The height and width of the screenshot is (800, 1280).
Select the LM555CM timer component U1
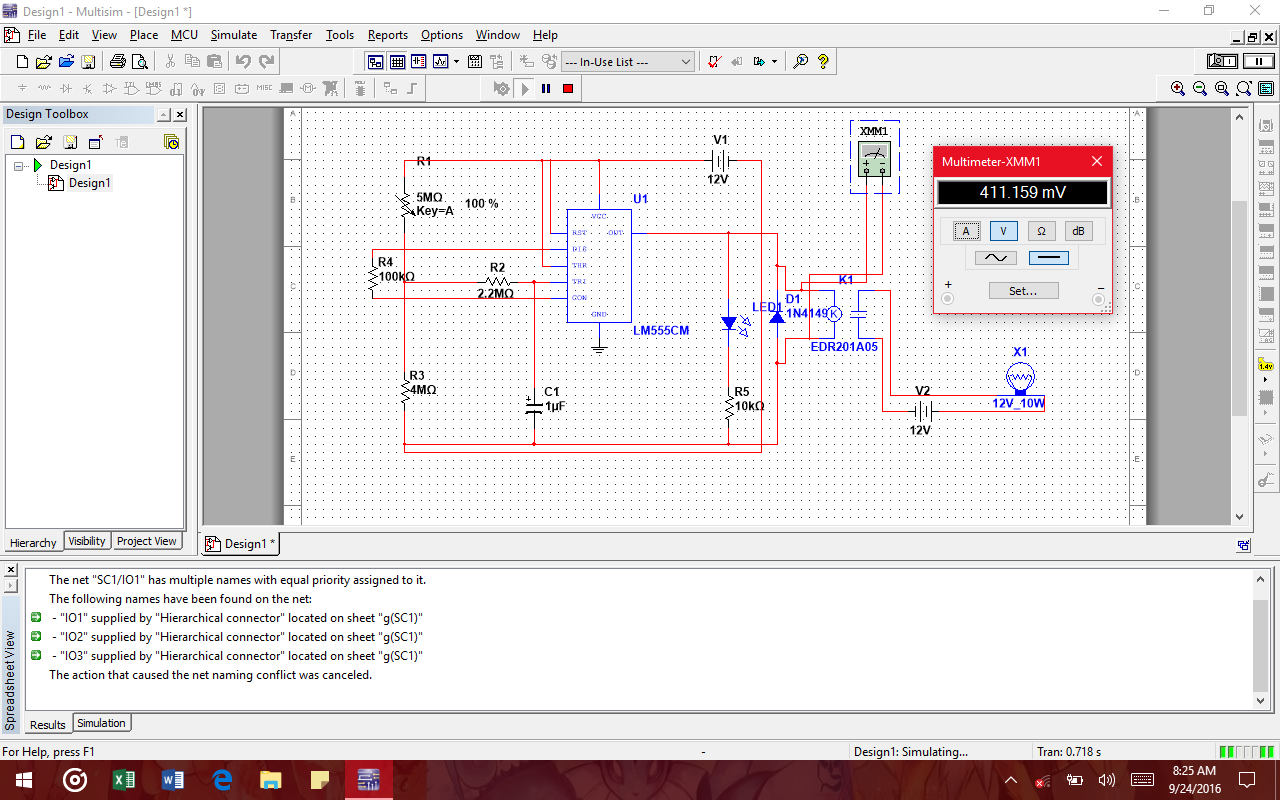click(x=600, y=266)
